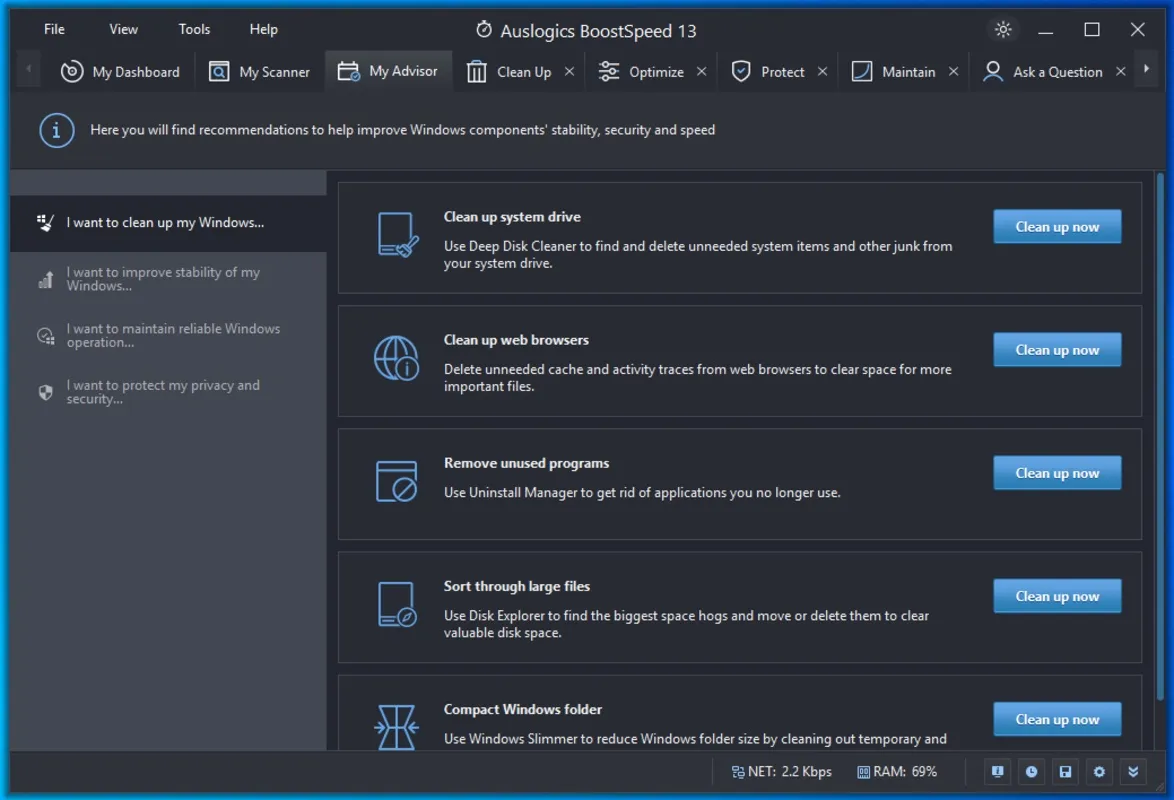Open the File menu
The image size is (1174, 800).
coord(54,29)
